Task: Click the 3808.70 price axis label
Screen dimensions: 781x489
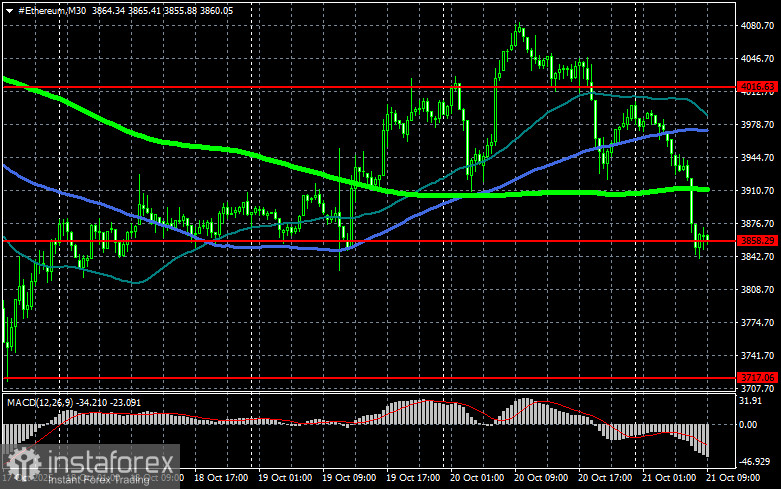Action: 758,289
